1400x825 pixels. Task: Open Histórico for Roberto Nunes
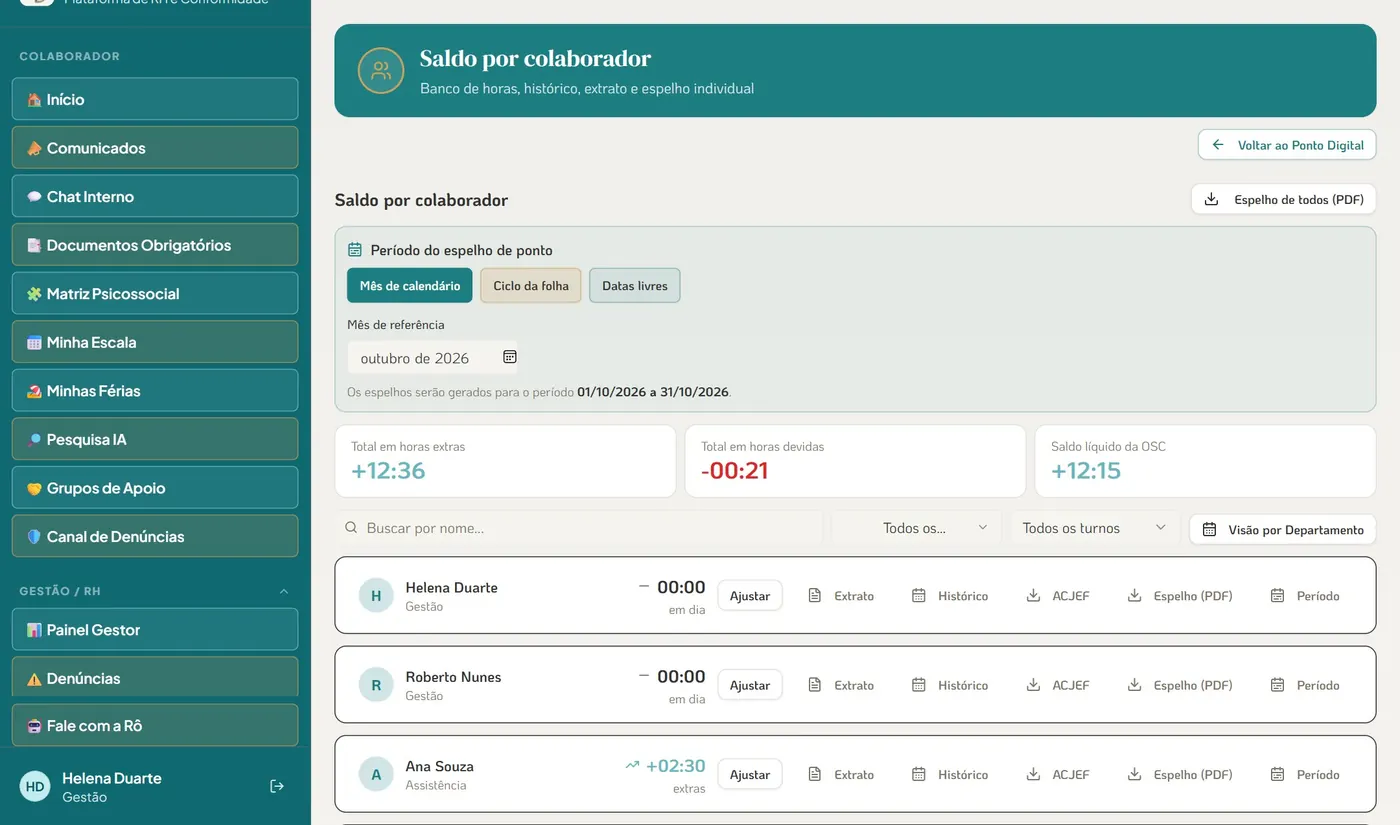point(950,685)
